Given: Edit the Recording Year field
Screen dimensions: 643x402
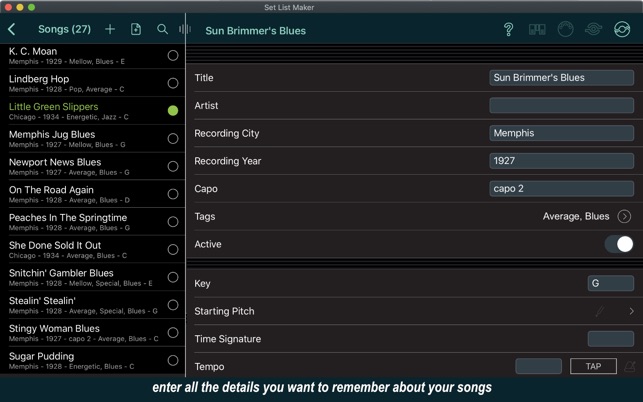Looking at the screenshot, I should [561, 161].
